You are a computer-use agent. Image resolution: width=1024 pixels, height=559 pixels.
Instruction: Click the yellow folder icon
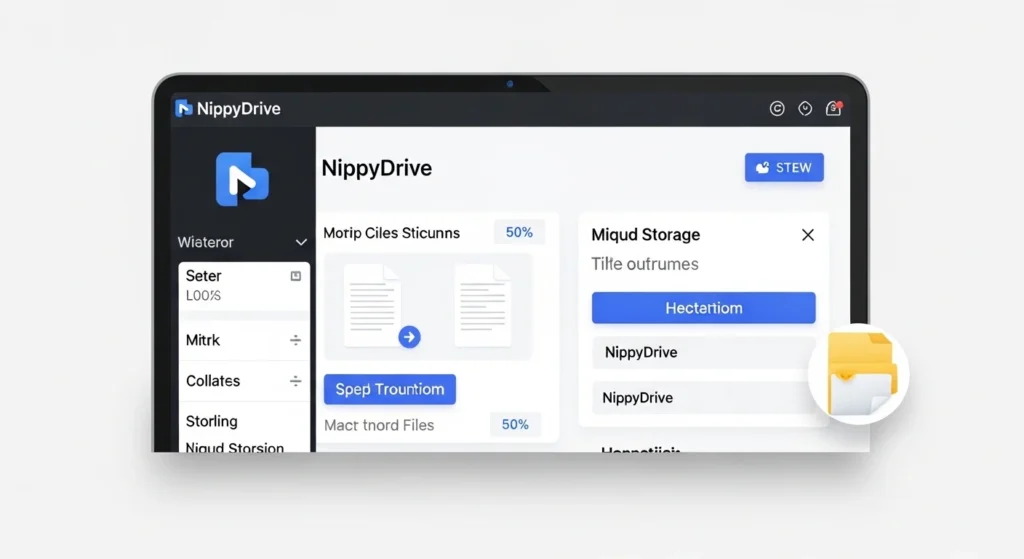(861, 373)
